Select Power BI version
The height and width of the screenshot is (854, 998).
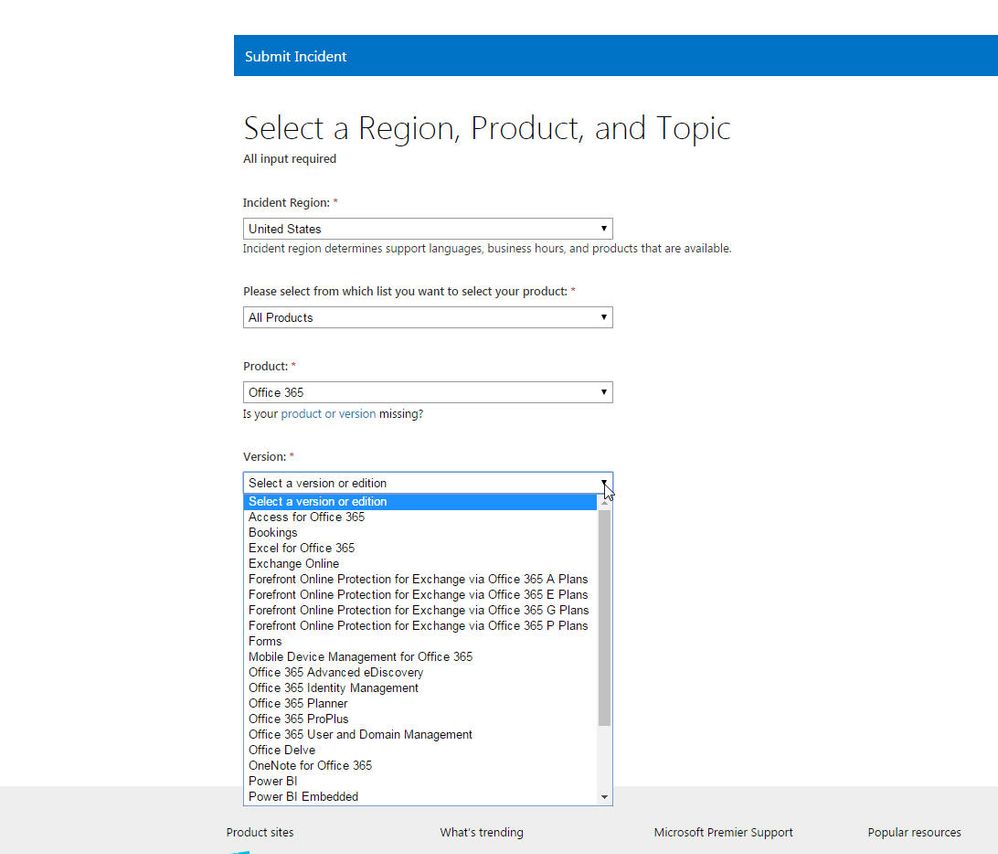tap(420, 781)
